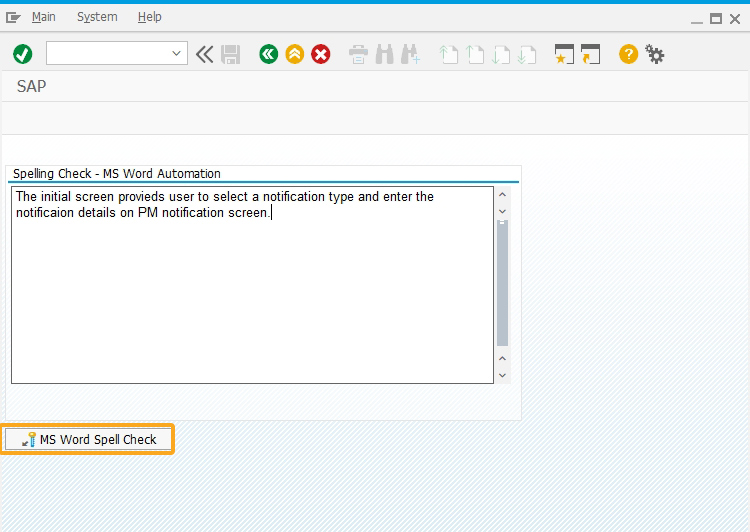Click the Previous Page icon
The width and height of the screenshot is (750, 532).
point(474,54)
